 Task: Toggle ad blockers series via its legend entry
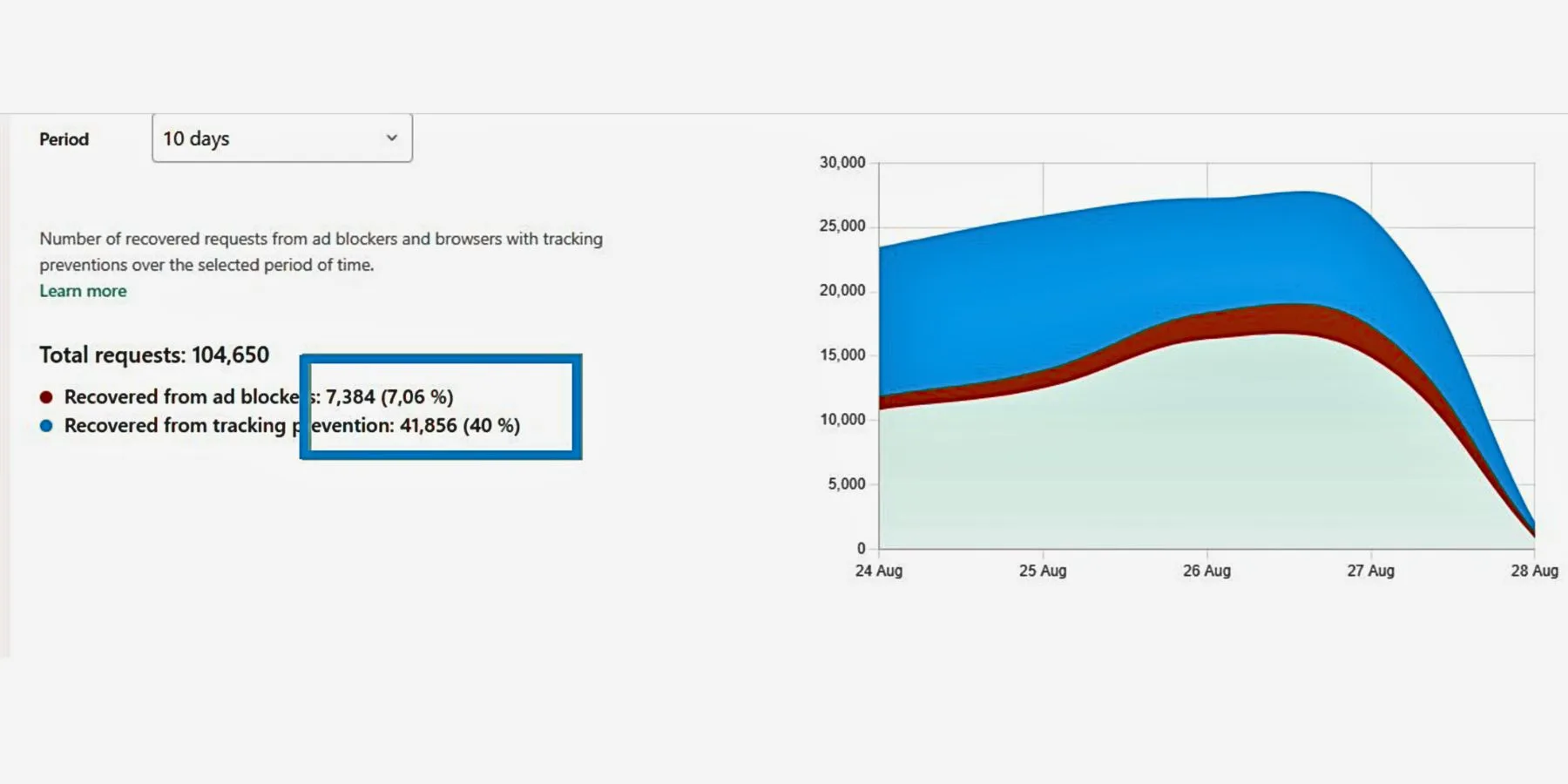(174, 396)
